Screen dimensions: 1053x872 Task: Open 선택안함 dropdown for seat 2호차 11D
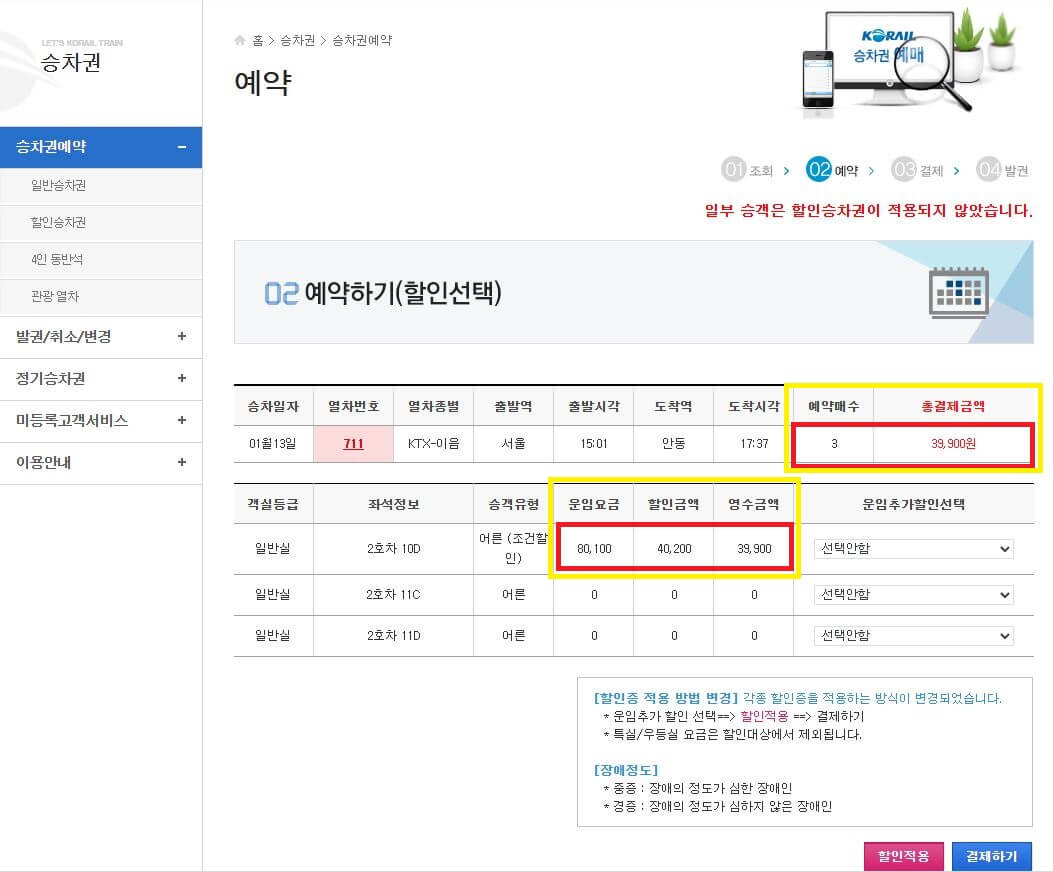tap(913, 635)
